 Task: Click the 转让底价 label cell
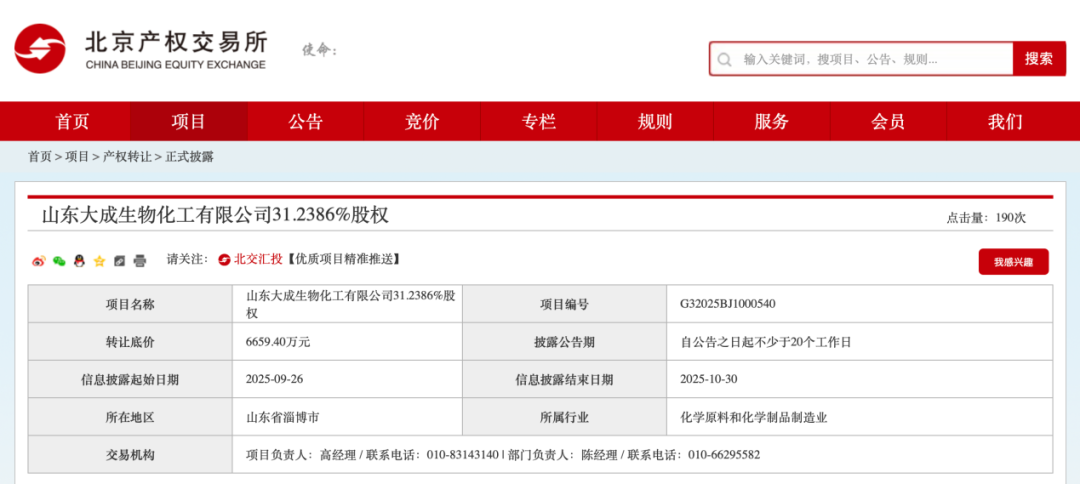point(130,341)
